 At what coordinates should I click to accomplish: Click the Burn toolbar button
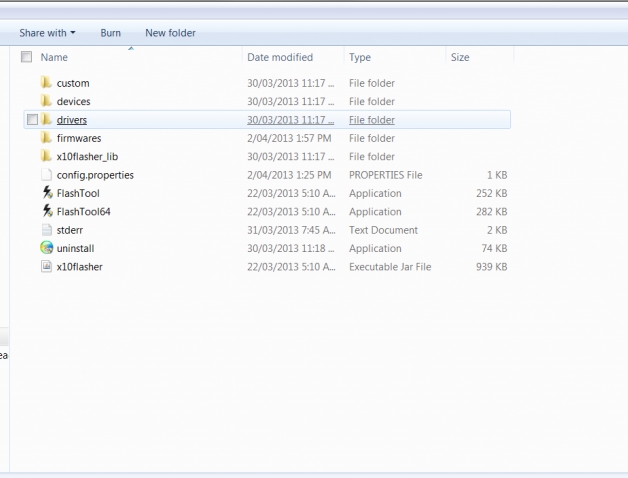click(x=111, y=33)
